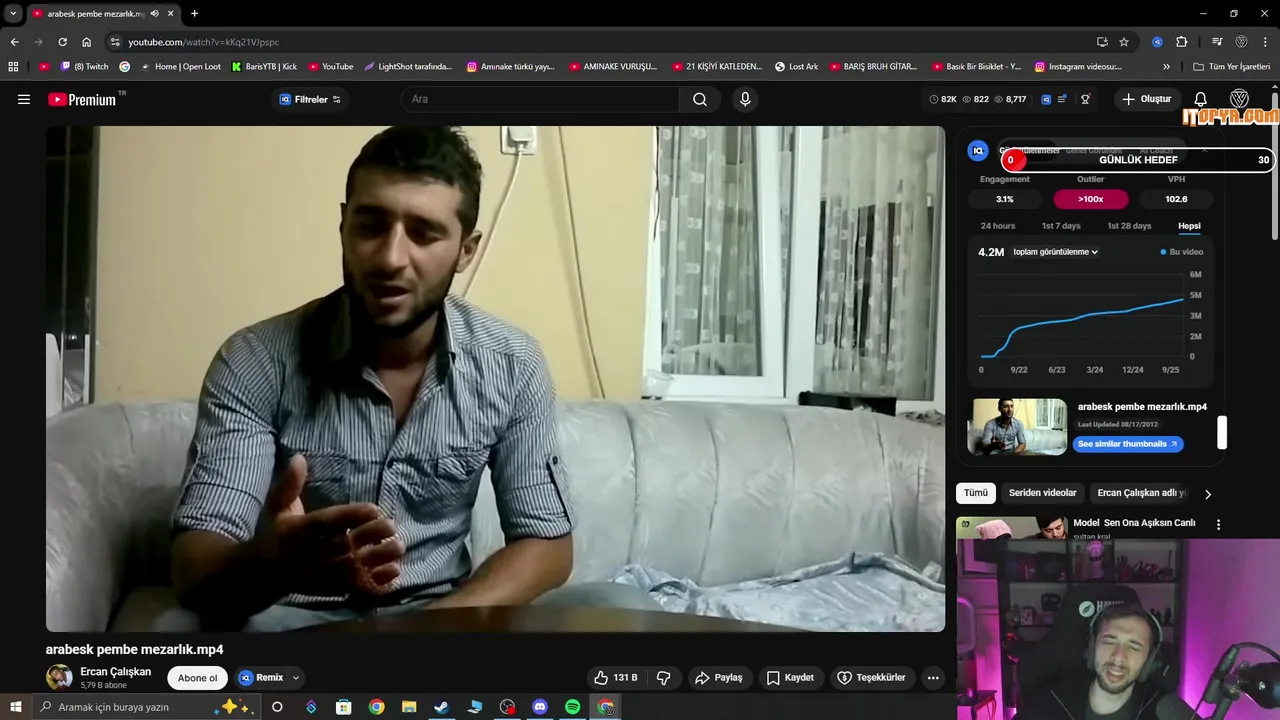Open Chrome apps grid in bookmarks bar
The height and width of the screenshot is (720, 1280).
click(13, 66)
